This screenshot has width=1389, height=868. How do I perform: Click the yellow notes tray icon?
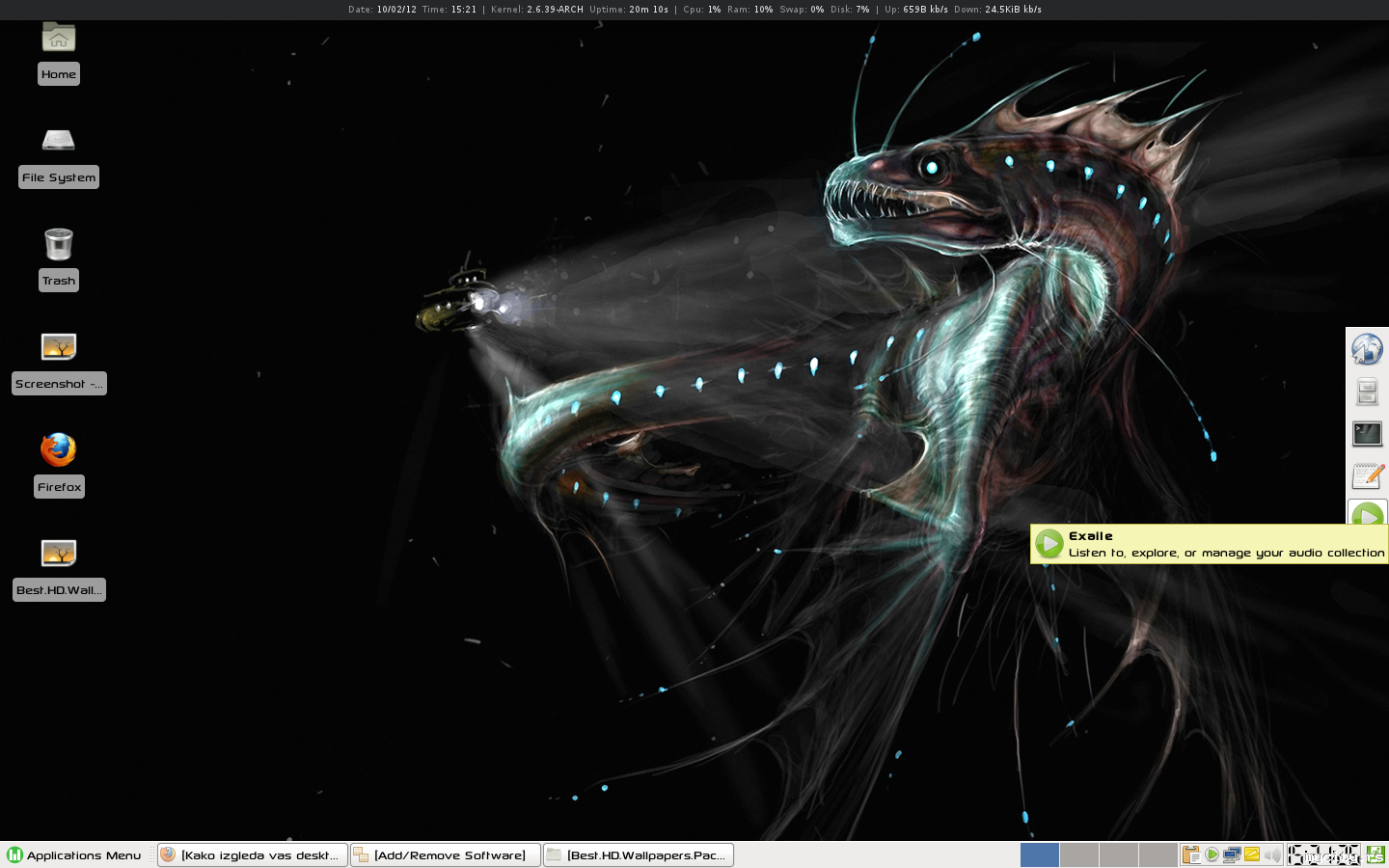click(1252, 855)
